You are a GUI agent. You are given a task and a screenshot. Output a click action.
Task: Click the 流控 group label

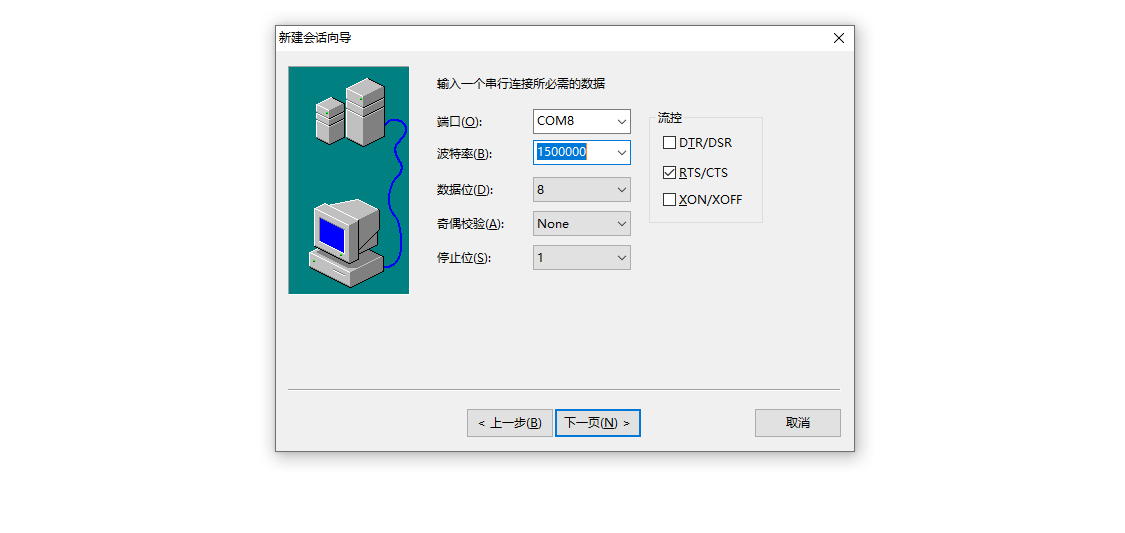coord(669,117)
